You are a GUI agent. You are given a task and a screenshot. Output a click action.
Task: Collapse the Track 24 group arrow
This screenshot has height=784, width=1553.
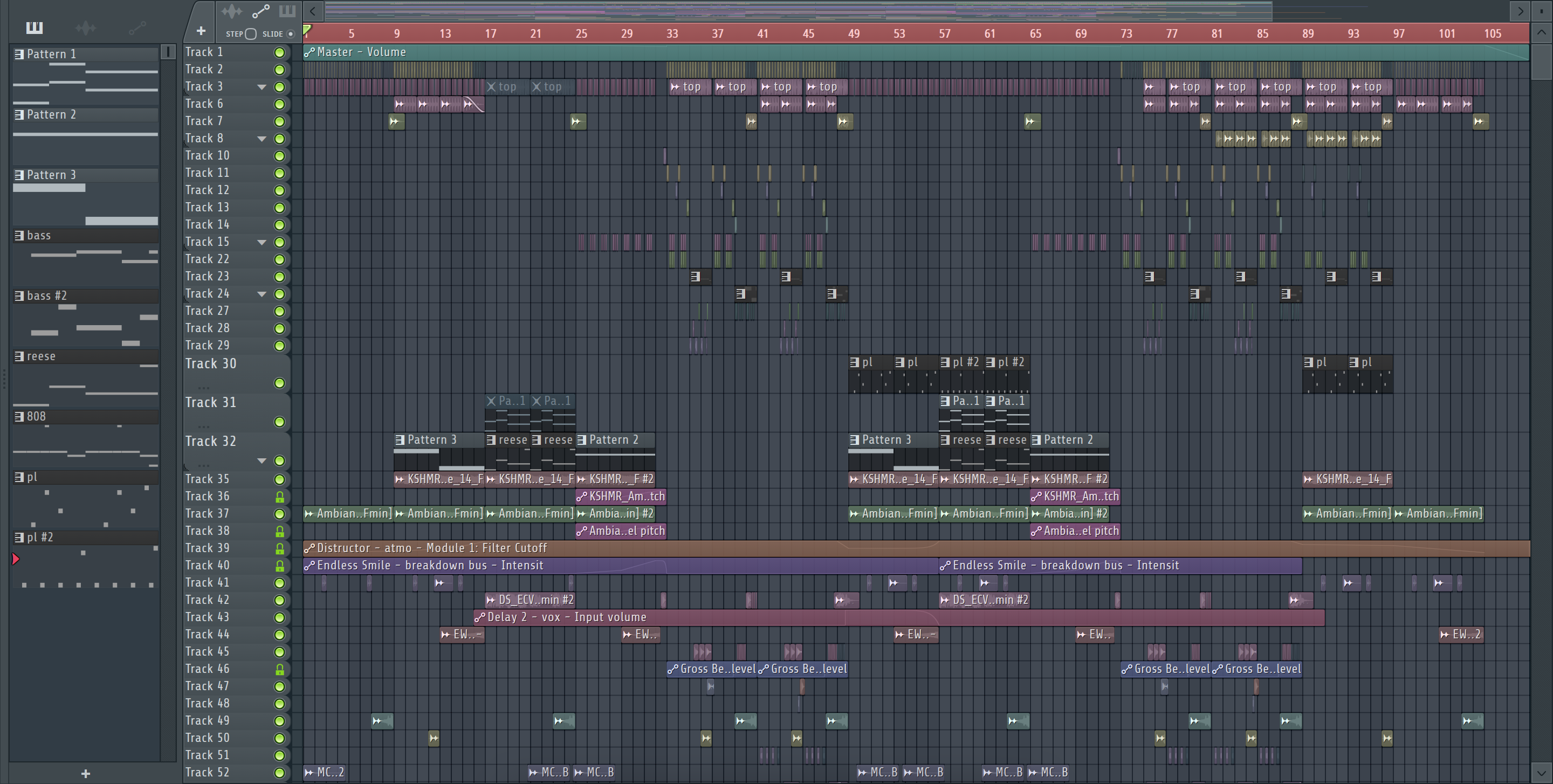[262, 294]
